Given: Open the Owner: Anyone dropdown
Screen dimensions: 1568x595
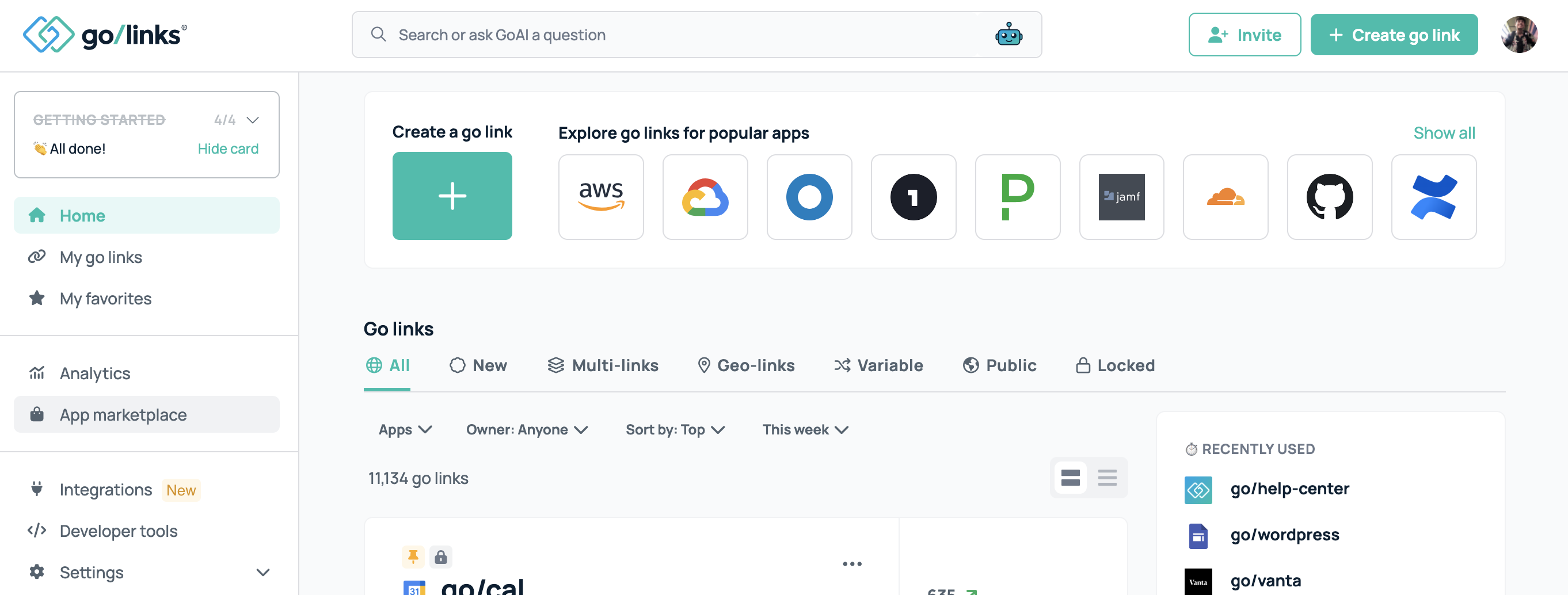Looking at the screenshot, I should pos(527,429).
